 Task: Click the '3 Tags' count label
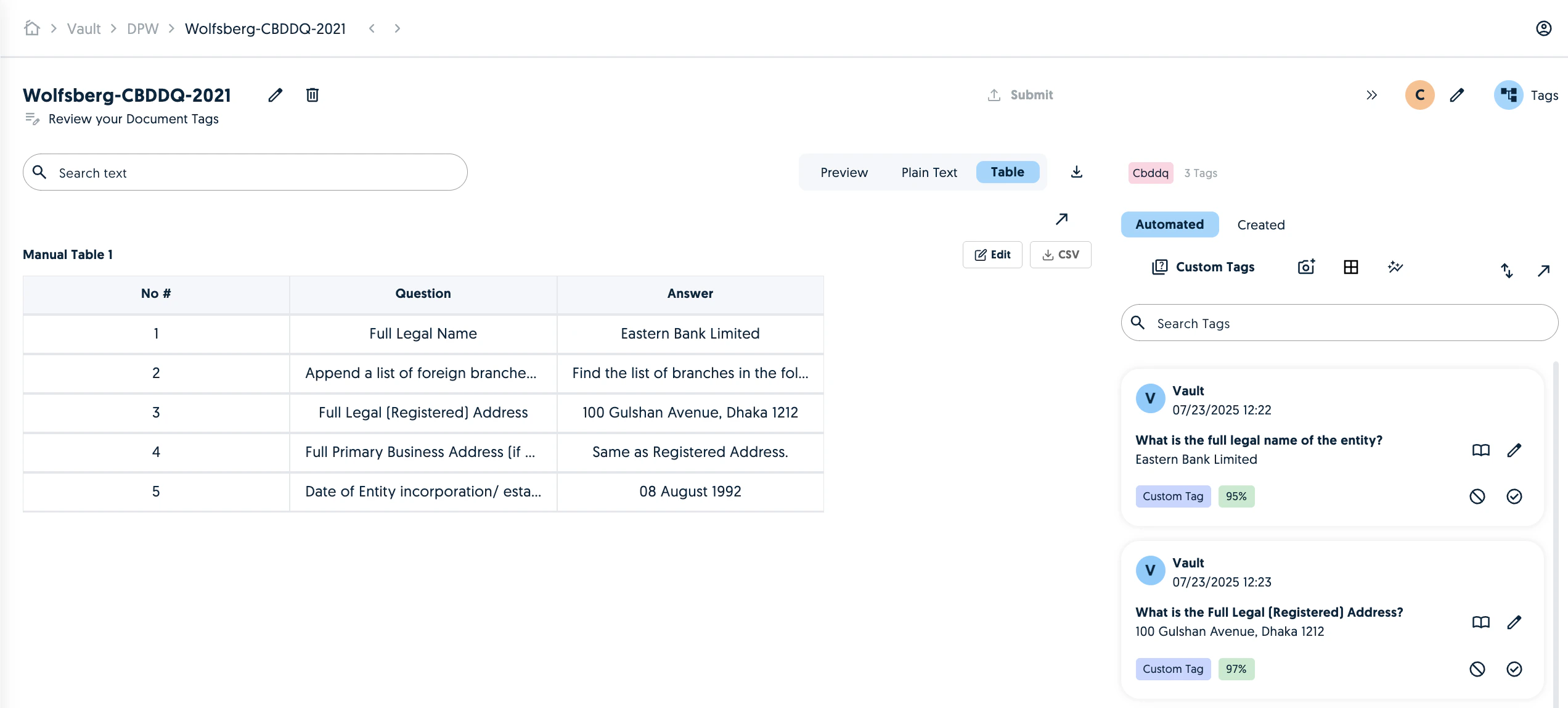[1201, 173]
